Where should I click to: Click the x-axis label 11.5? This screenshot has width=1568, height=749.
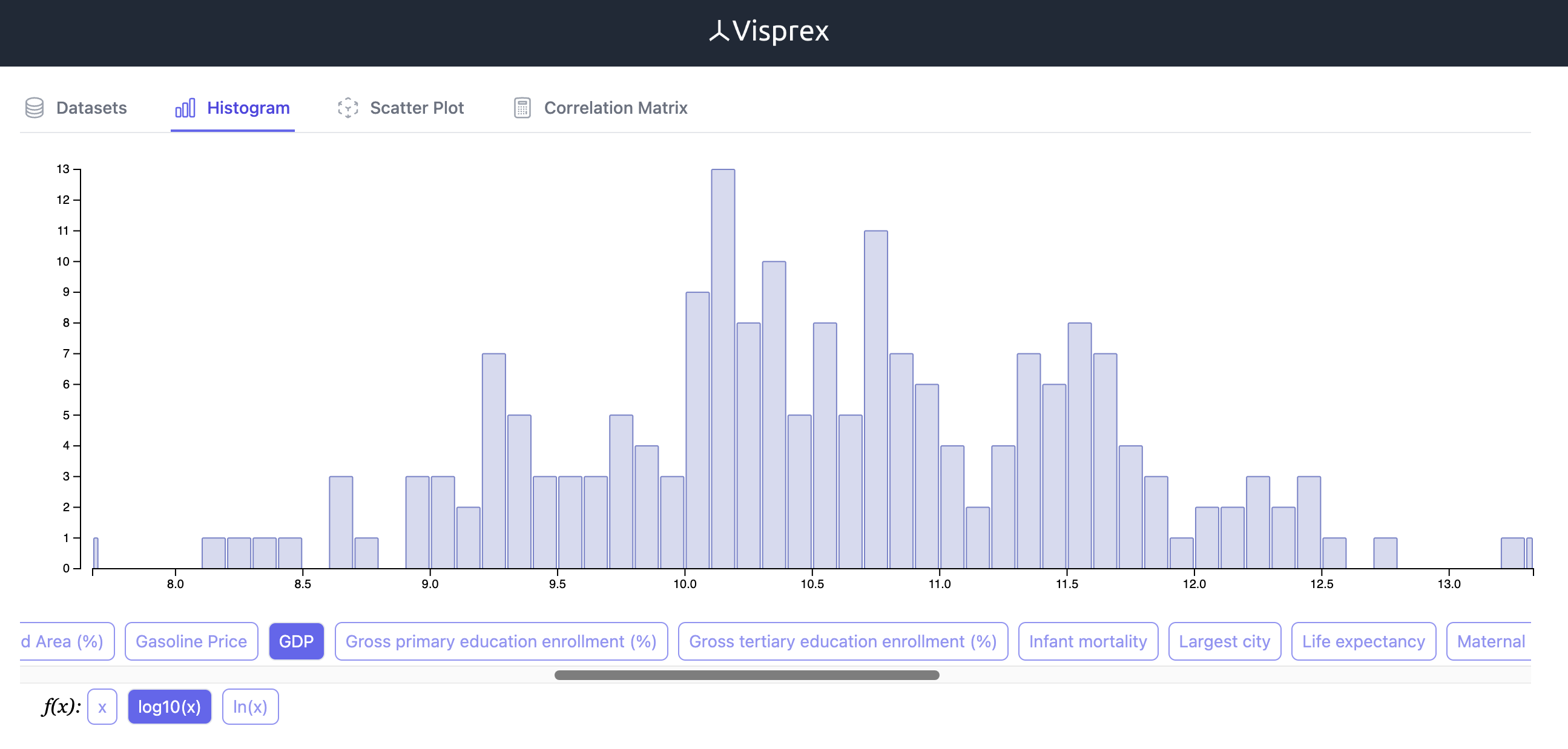coord(1067,584)
